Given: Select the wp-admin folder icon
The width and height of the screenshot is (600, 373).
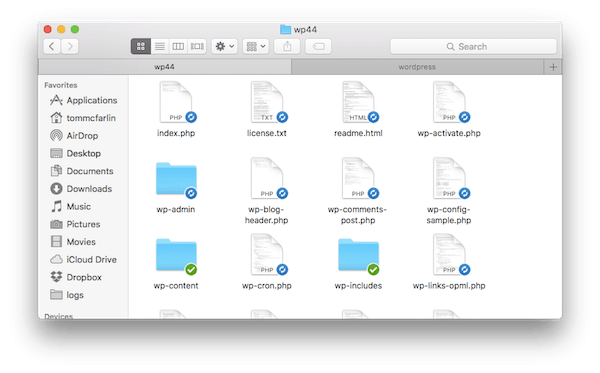Looking at the screenshot, I should [x=176, y=180].
